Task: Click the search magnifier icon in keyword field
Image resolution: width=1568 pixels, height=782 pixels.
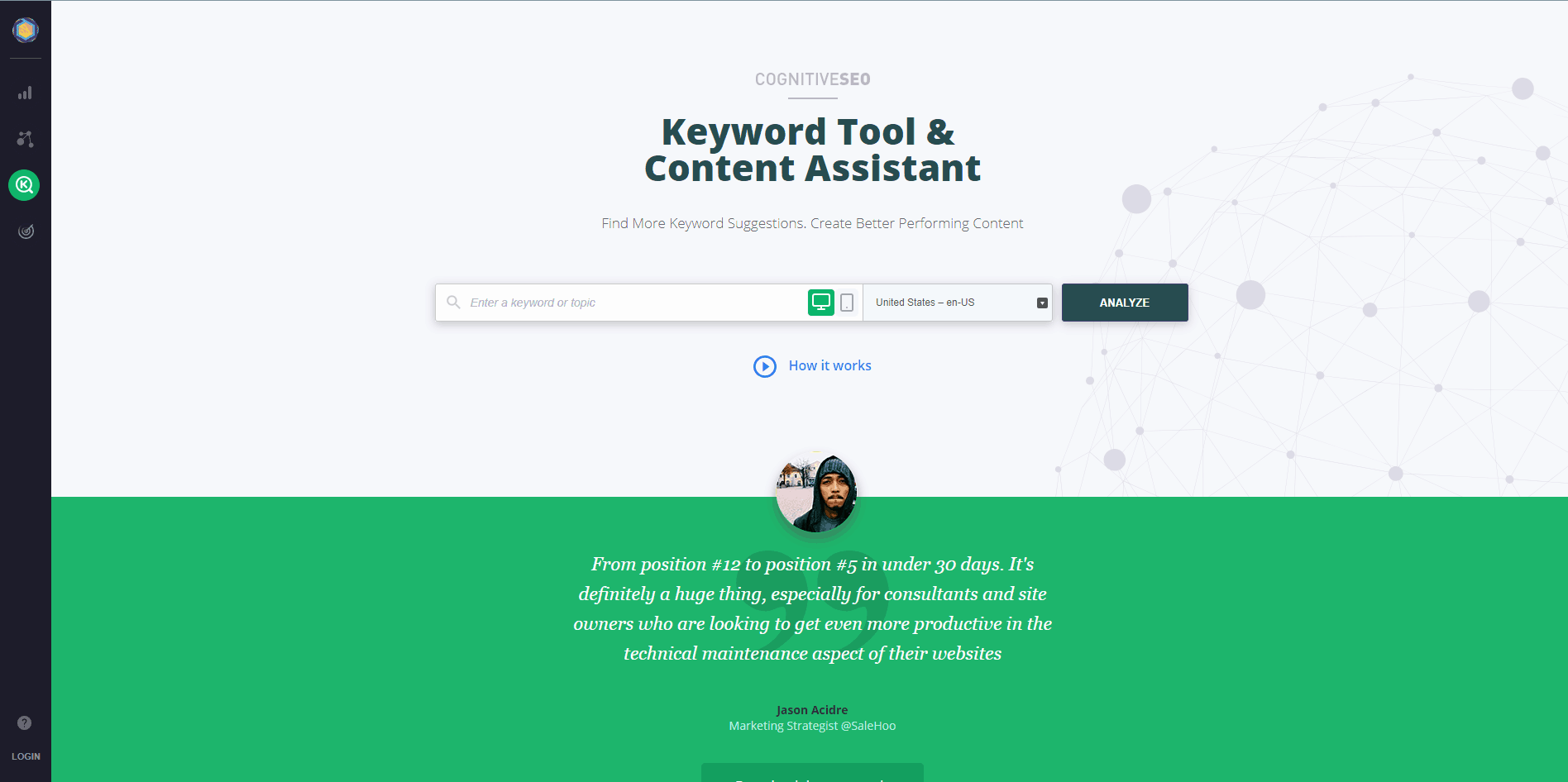Action: (453, 303)
